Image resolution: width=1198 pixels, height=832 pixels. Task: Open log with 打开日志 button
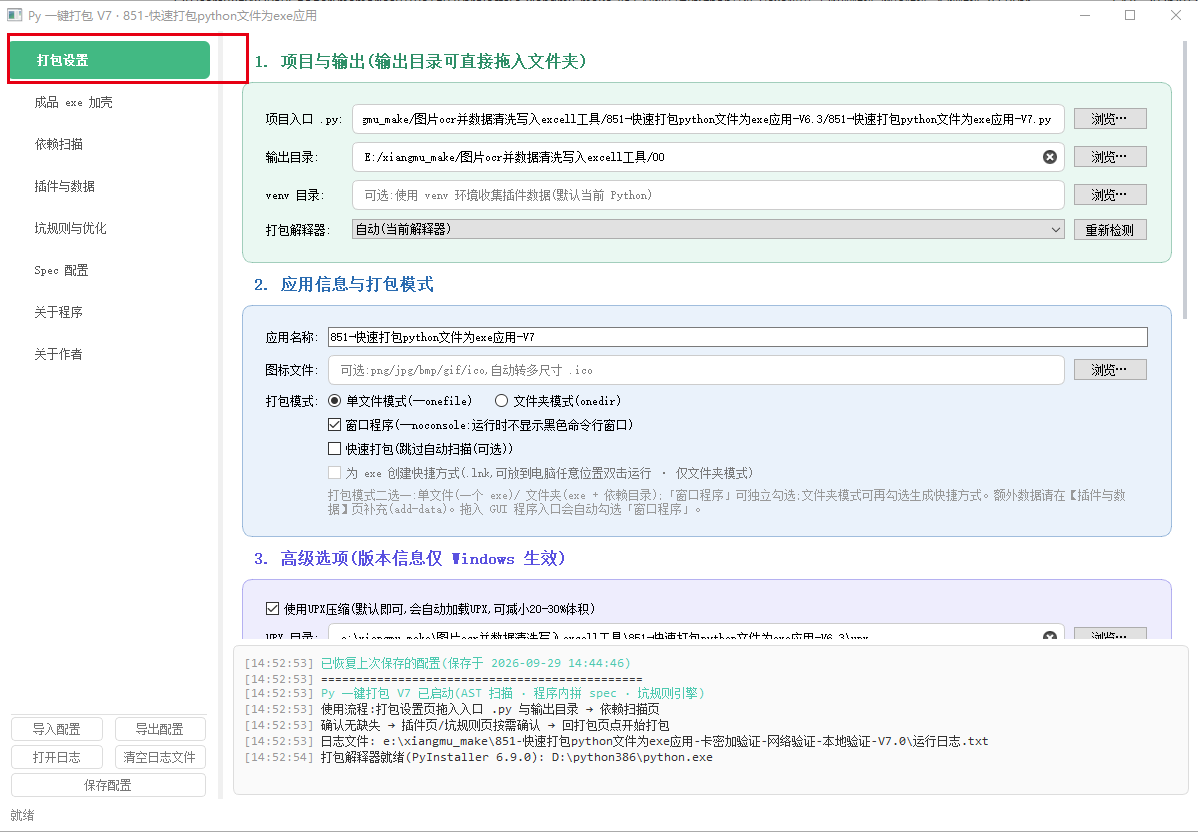tap(57, 757)
